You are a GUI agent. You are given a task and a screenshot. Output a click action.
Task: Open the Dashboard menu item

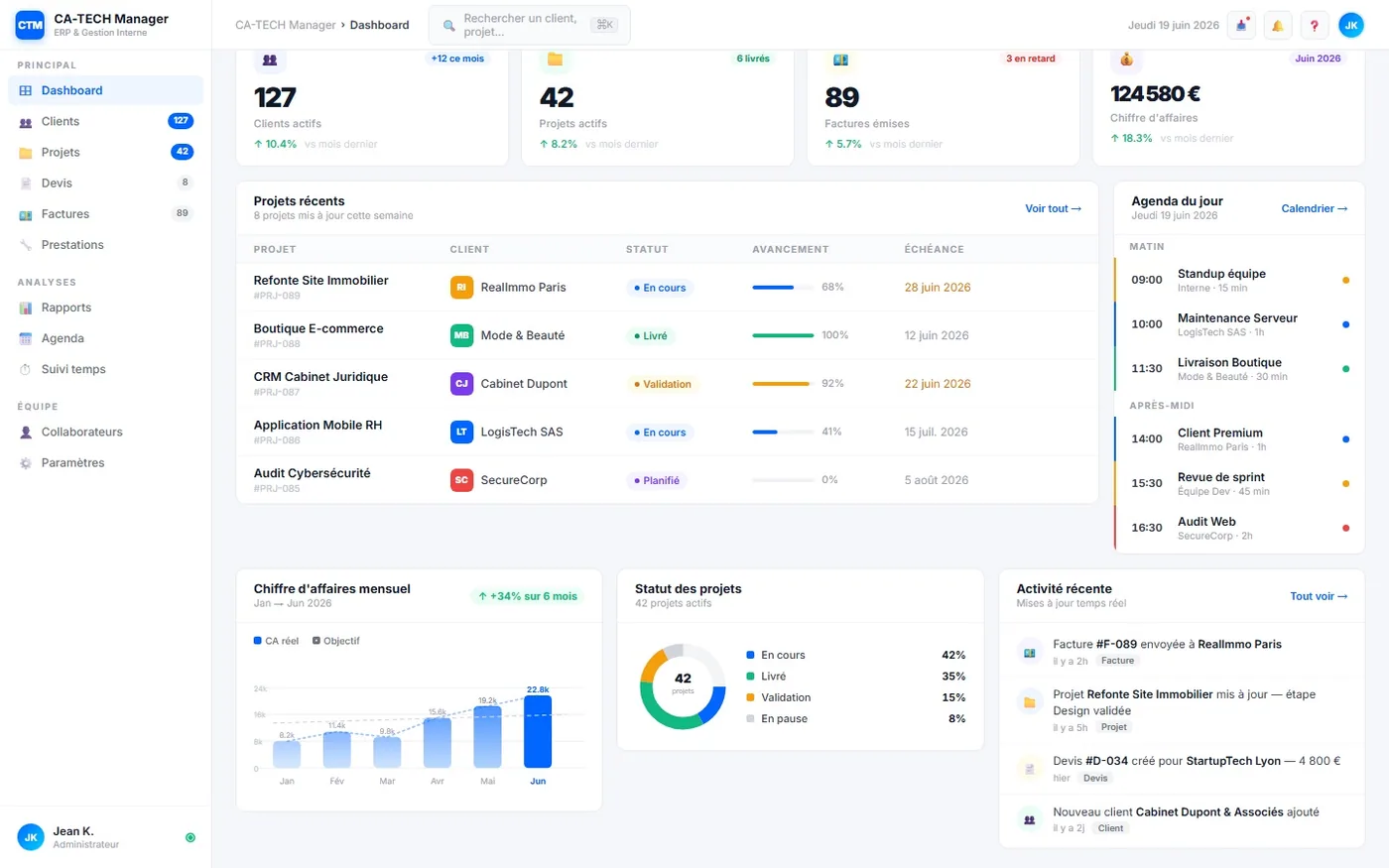coord(106,90)
